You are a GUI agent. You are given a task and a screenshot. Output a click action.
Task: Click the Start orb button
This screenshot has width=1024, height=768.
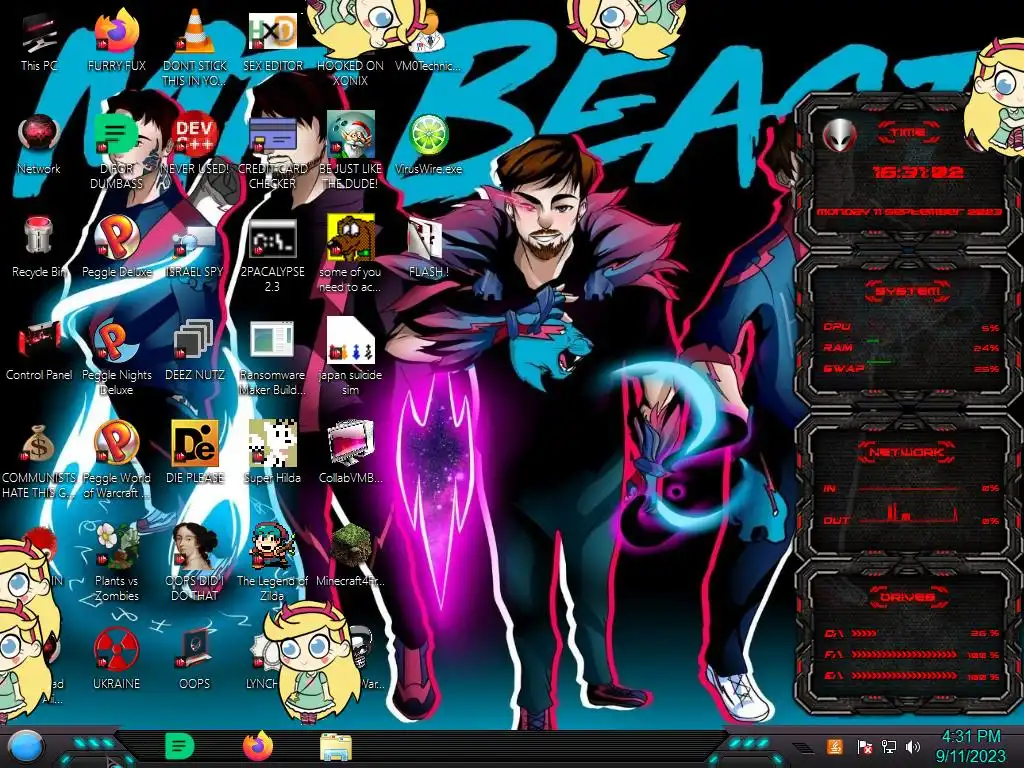click(x=26, y=747)
